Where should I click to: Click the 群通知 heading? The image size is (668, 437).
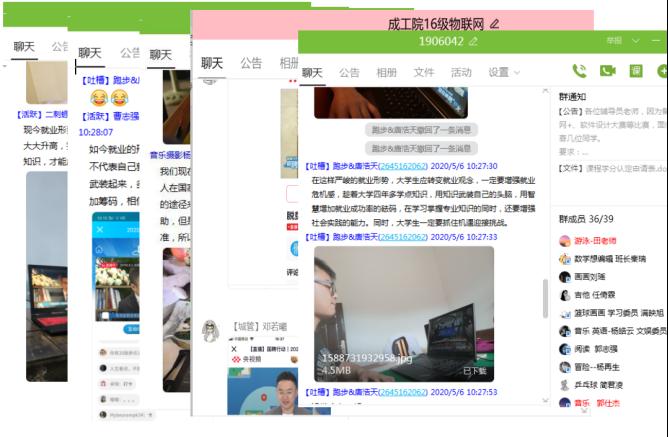[x=572, y=97]
